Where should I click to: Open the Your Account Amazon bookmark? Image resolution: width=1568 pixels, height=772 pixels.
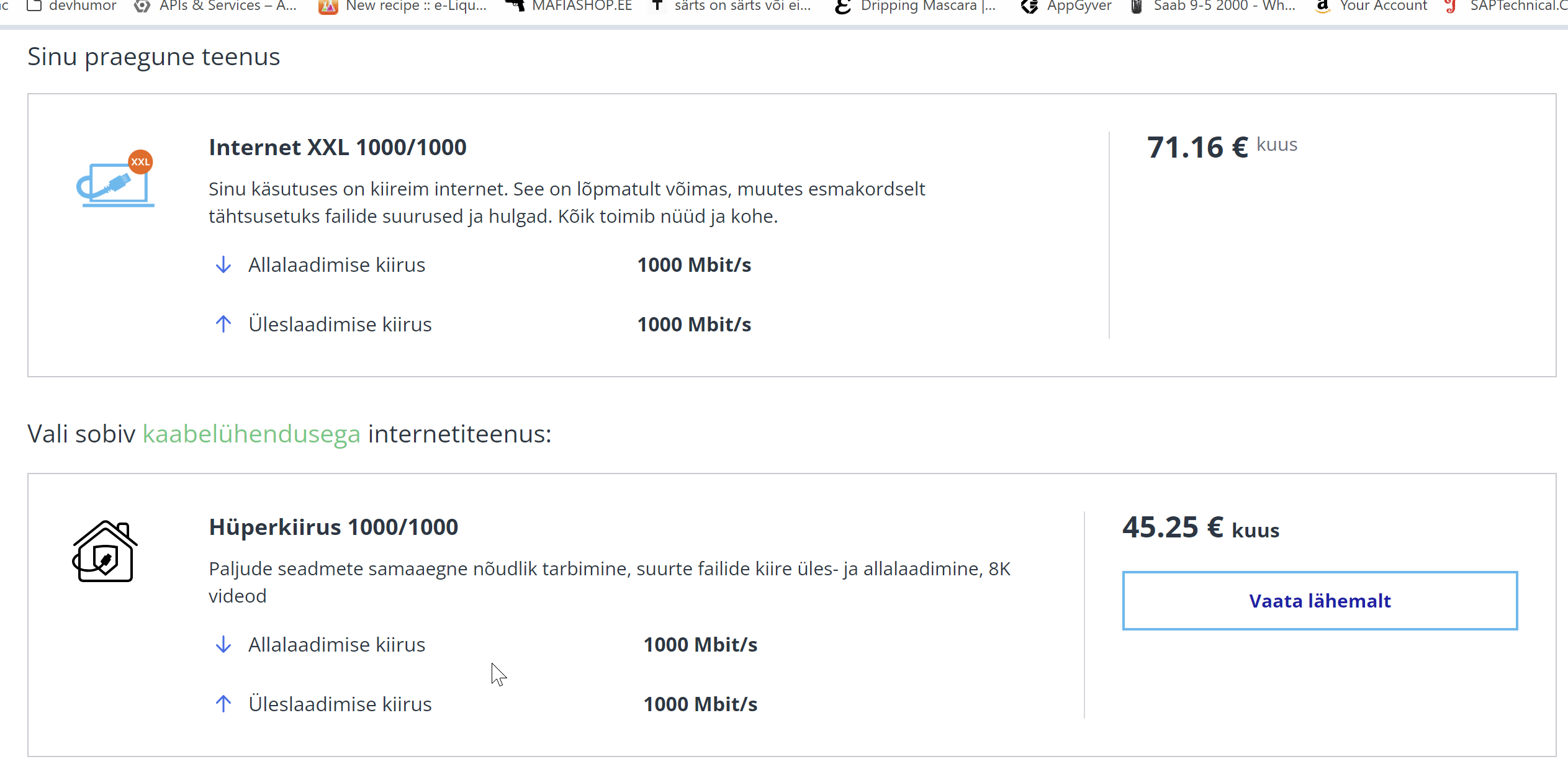[1371, 6]
